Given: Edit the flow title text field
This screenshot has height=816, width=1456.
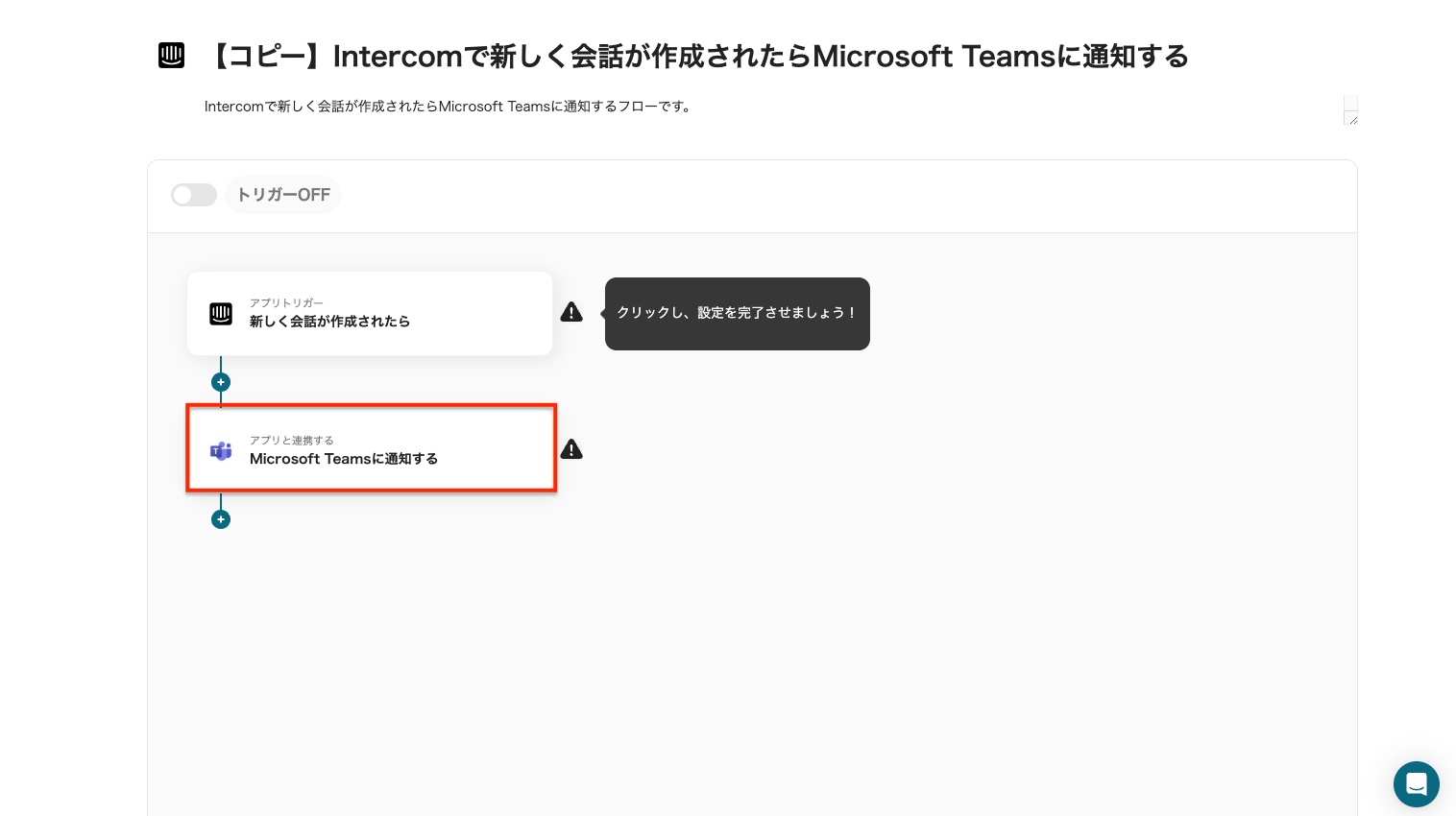Looking at the screenshot, I should pos(697,57).
